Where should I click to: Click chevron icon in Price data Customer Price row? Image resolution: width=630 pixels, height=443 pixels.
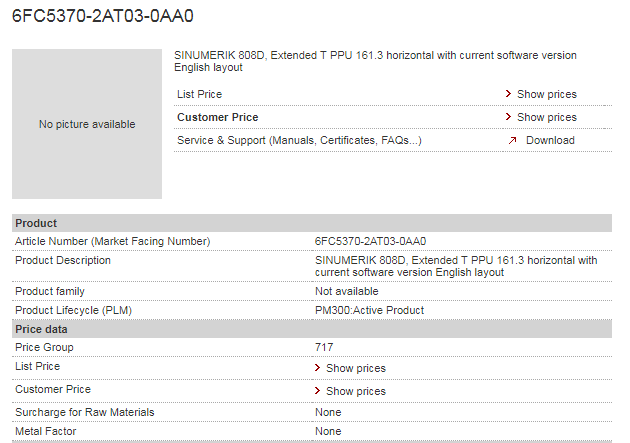(x=317, y=391)
